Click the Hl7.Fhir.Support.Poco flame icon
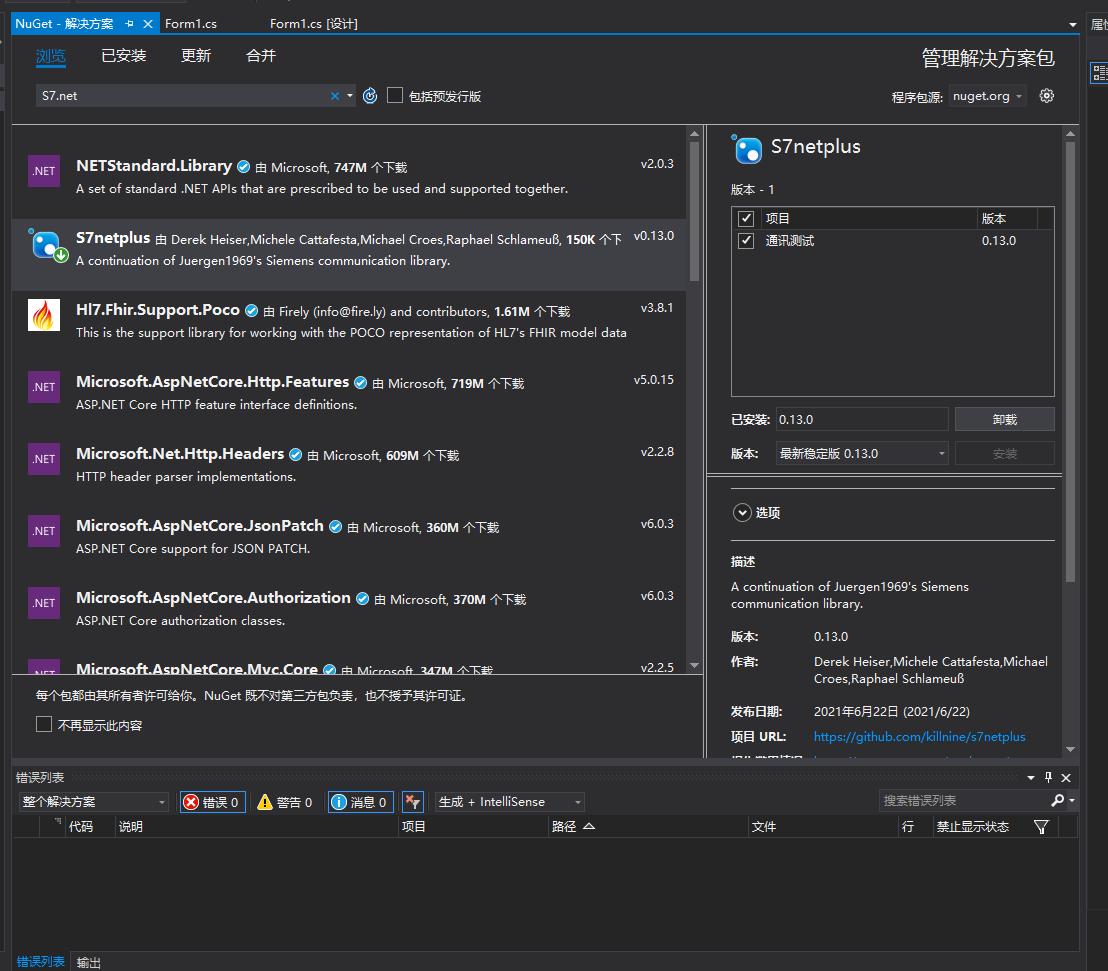The width and height of the screenshot is (1108, 971). pyautogui.click(x=44, y=314)
